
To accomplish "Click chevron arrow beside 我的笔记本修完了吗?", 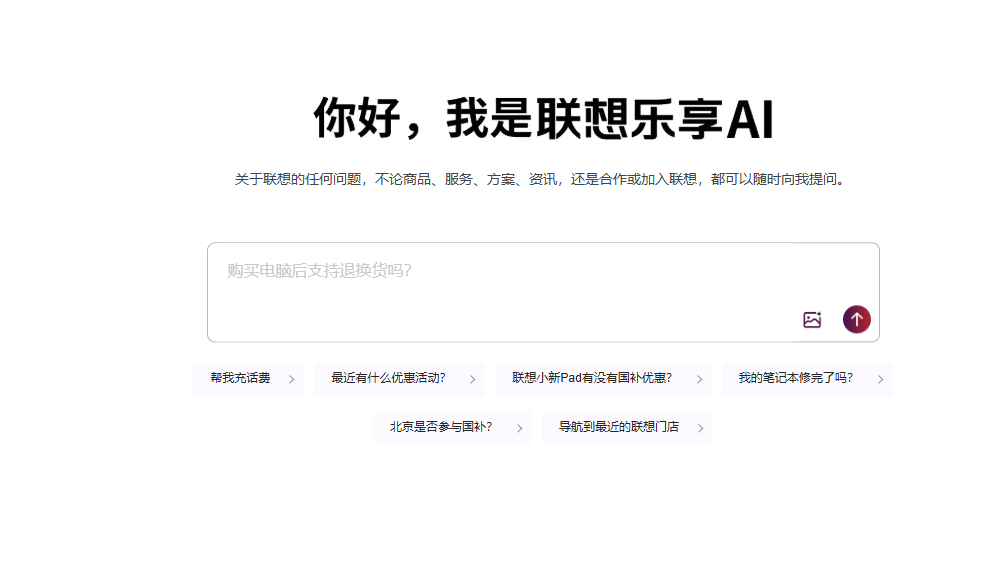I will [880, 380].
